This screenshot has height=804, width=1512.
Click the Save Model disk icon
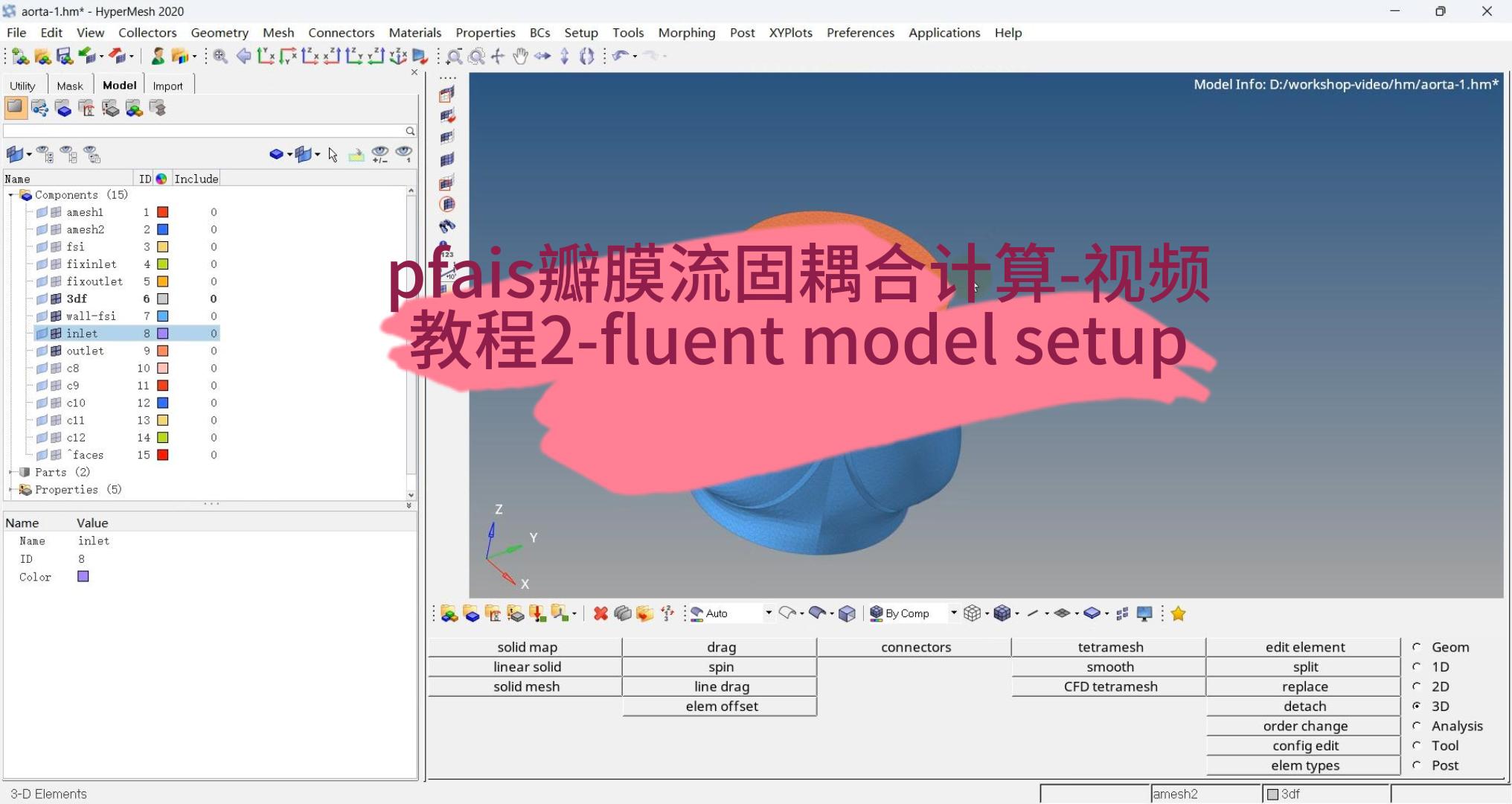click(x=64, y=56)
